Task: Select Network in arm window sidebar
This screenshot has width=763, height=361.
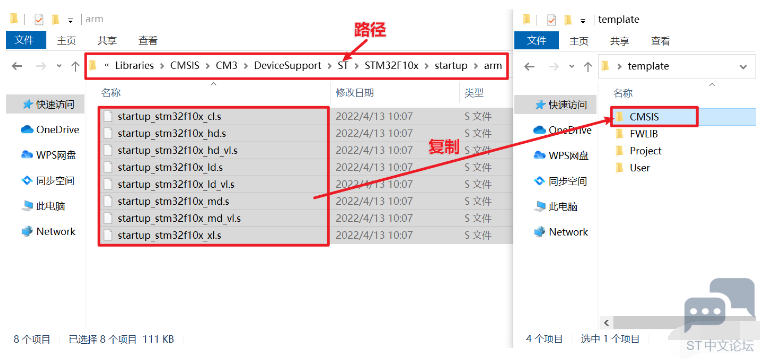Action: (49, 231)
